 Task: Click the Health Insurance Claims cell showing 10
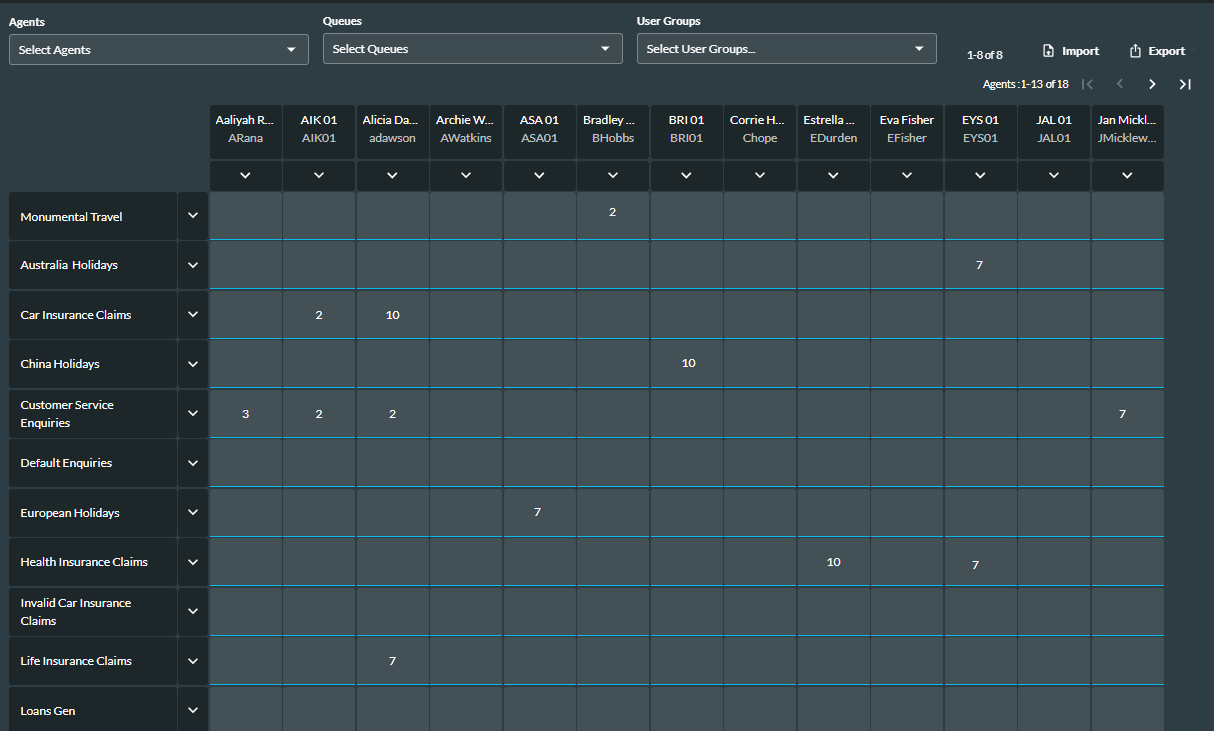tap(833, 562)
